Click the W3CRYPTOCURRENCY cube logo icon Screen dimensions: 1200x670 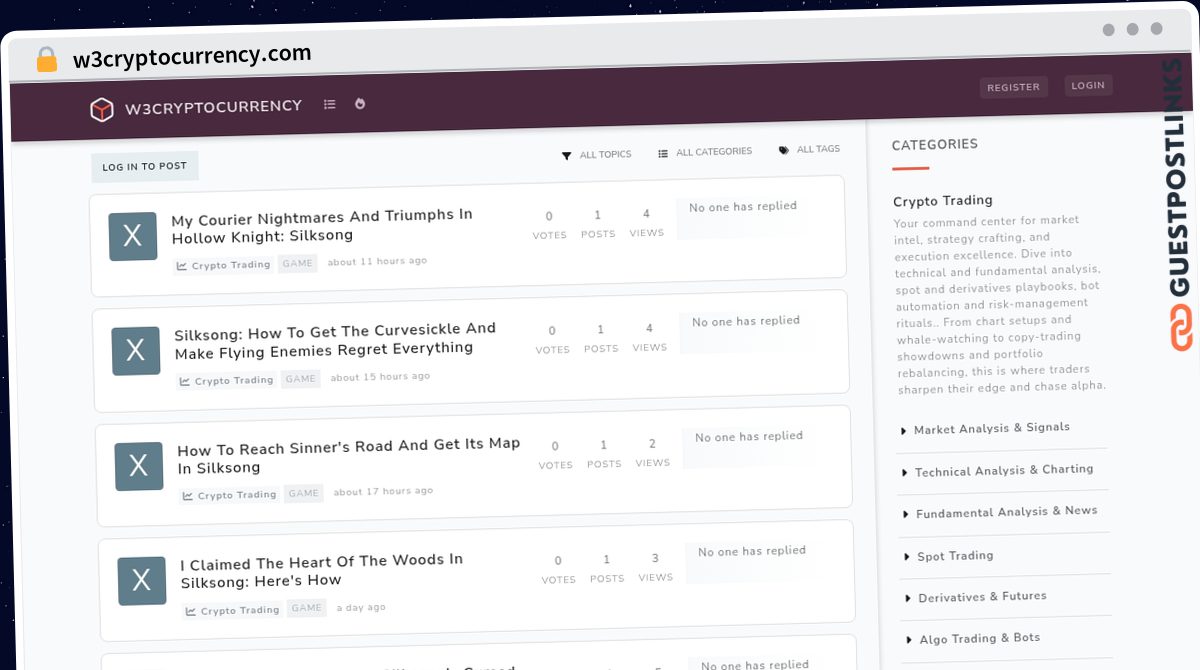(101, 109)
